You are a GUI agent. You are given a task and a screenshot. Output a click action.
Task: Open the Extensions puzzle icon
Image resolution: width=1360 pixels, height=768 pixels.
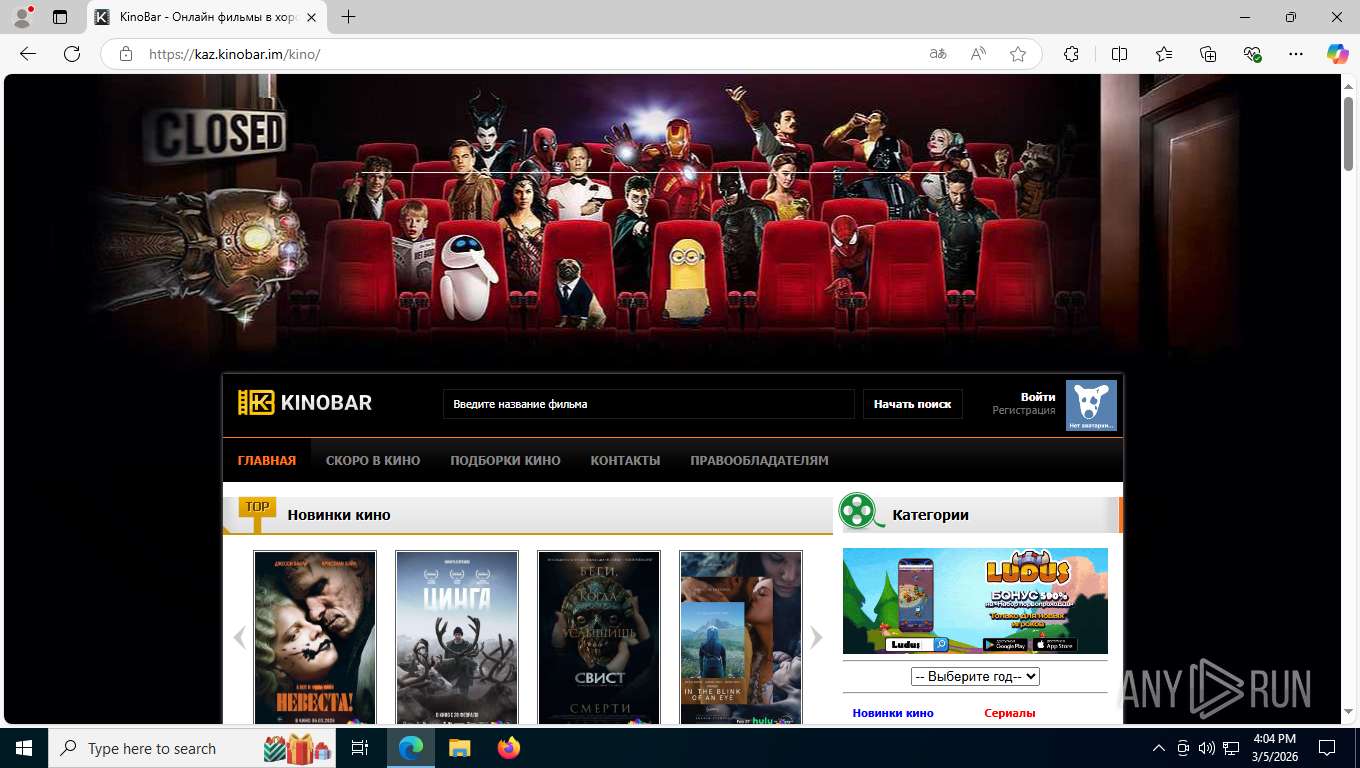[x=1072, y=54]
